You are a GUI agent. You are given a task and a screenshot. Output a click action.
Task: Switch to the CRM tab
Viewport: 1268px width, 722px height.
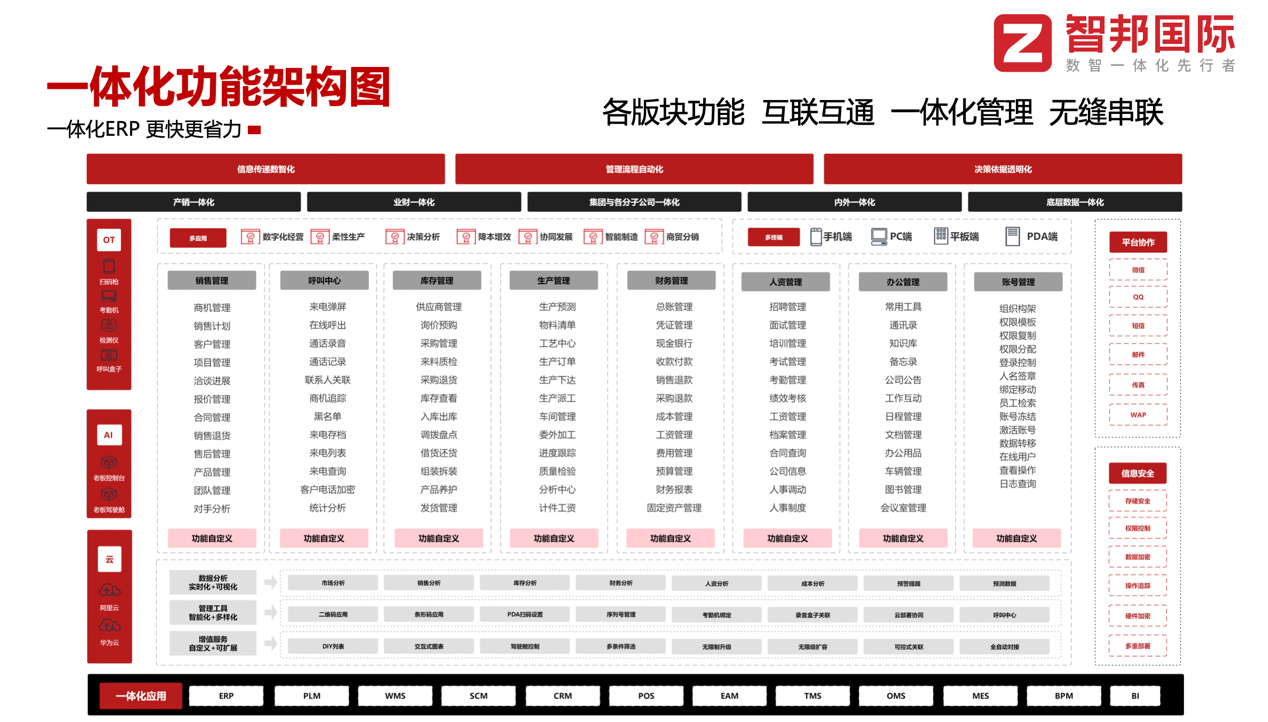561,695
